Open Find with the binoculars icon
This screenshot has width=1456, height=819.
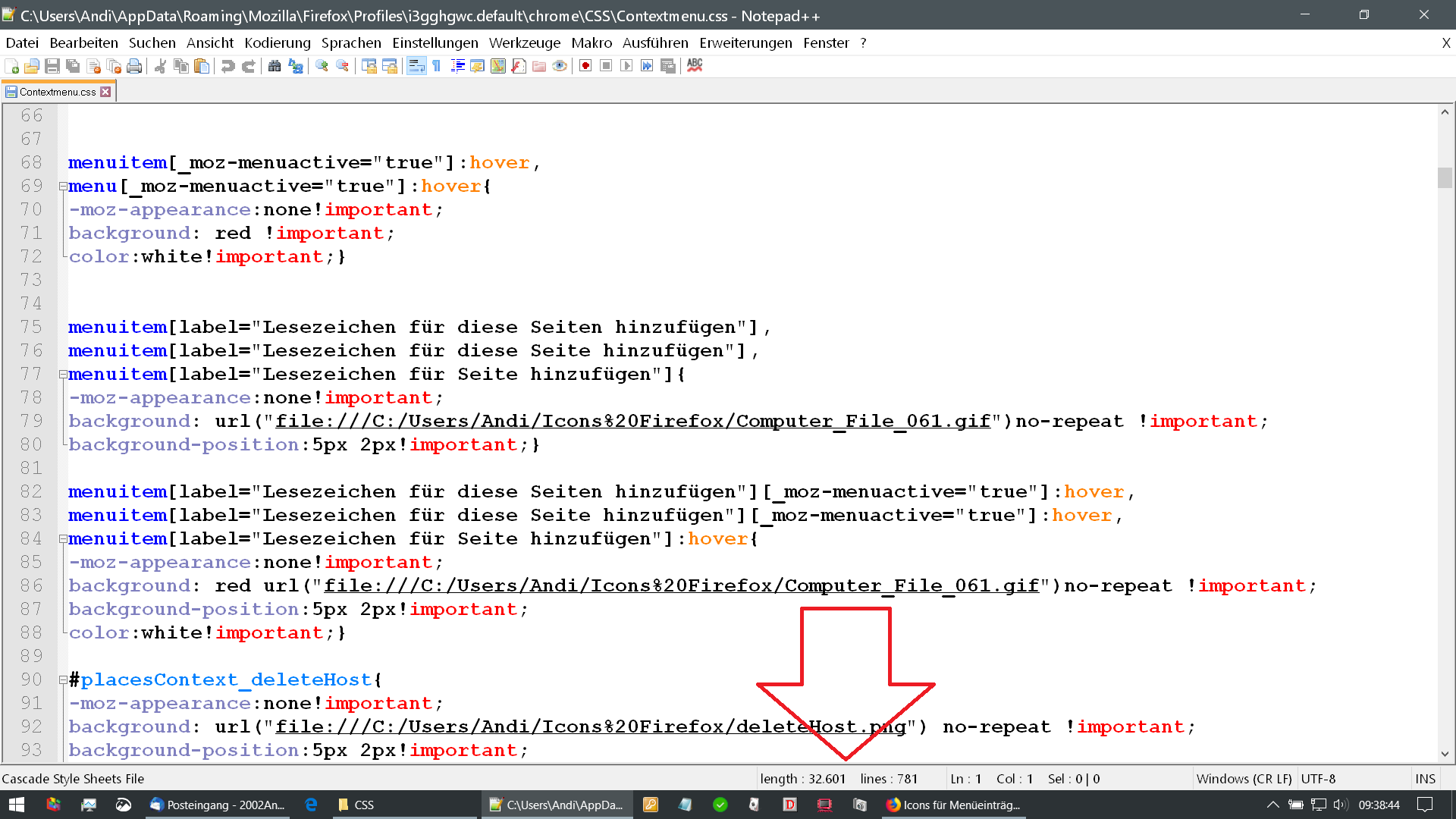pyautogui.click(x=275, y=66)
